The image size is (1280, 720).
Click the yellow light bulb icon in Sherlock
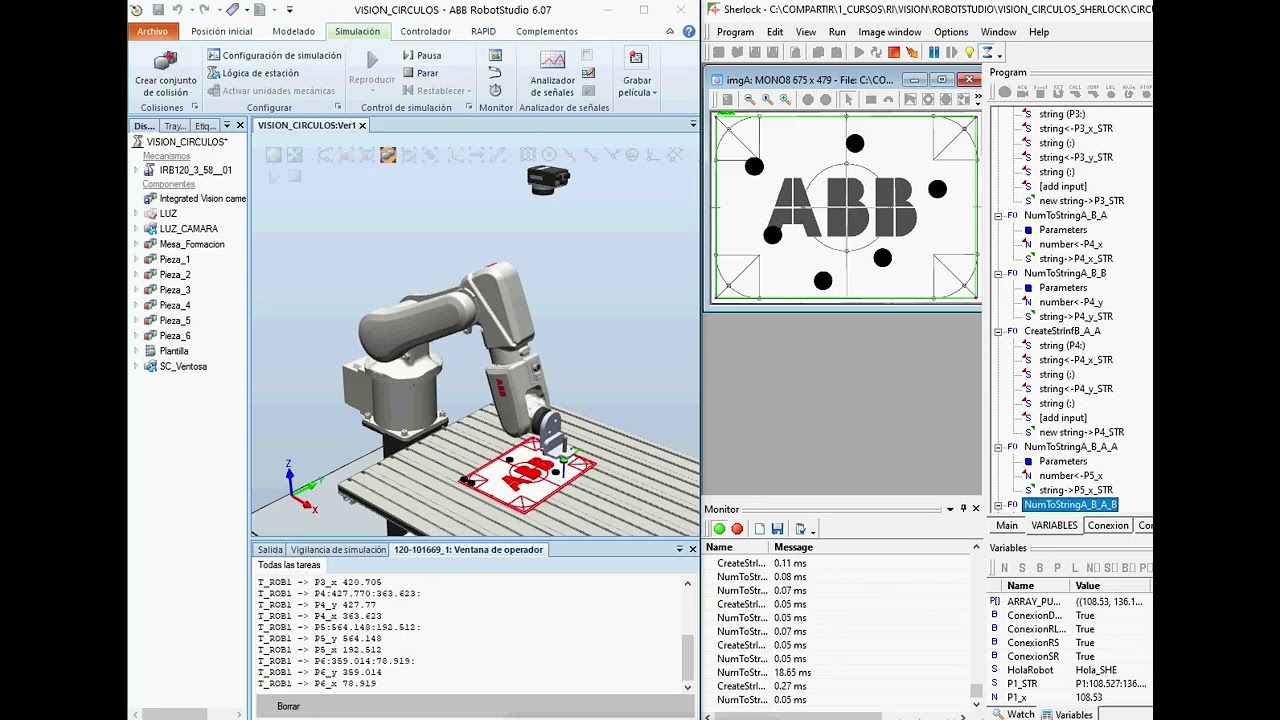[x=968, y=53]
